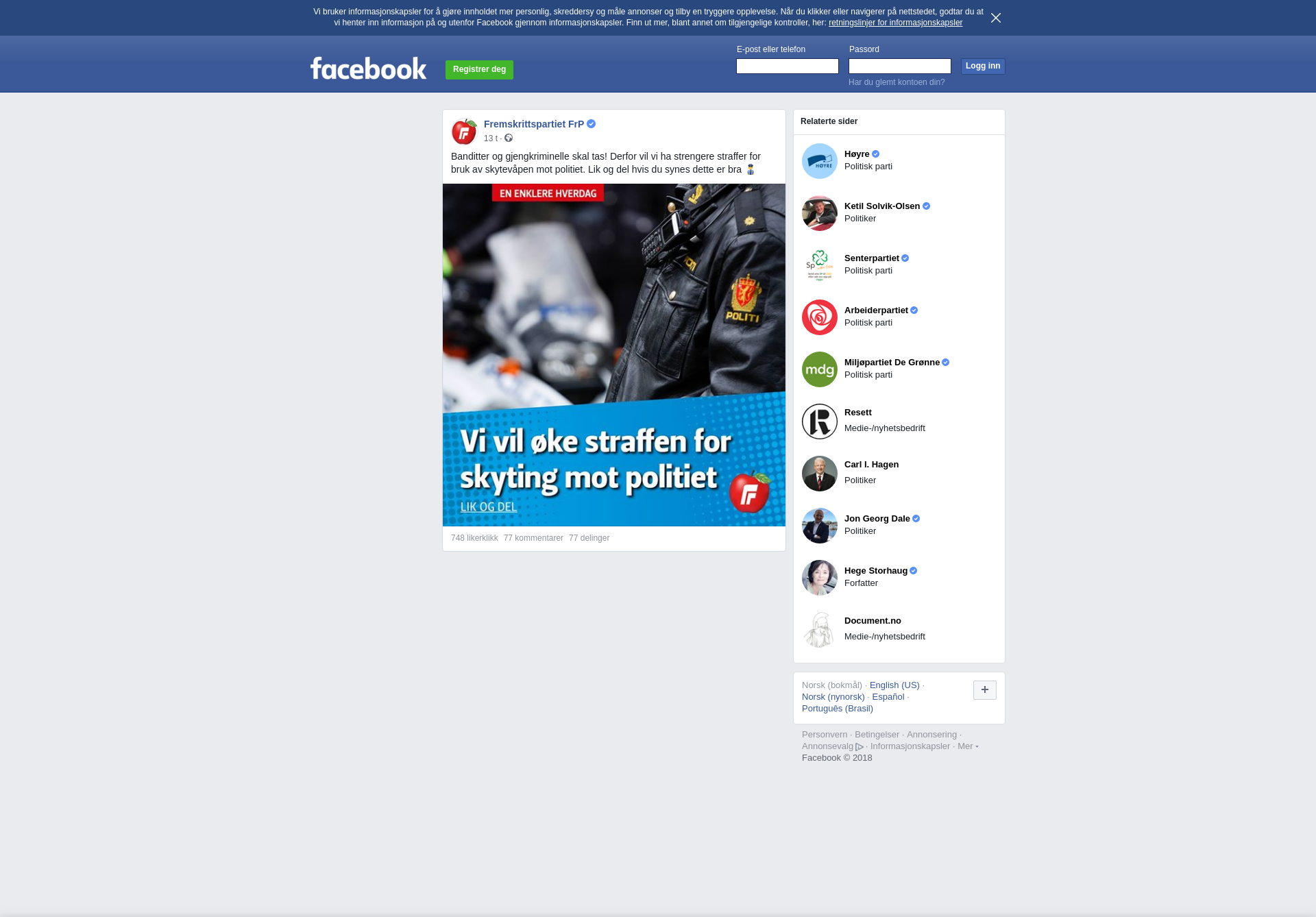This screenshot has width=1316, height=917.
Task: Click Ketil Solvik-Olsen profile photo
Action: pos(820,213)
